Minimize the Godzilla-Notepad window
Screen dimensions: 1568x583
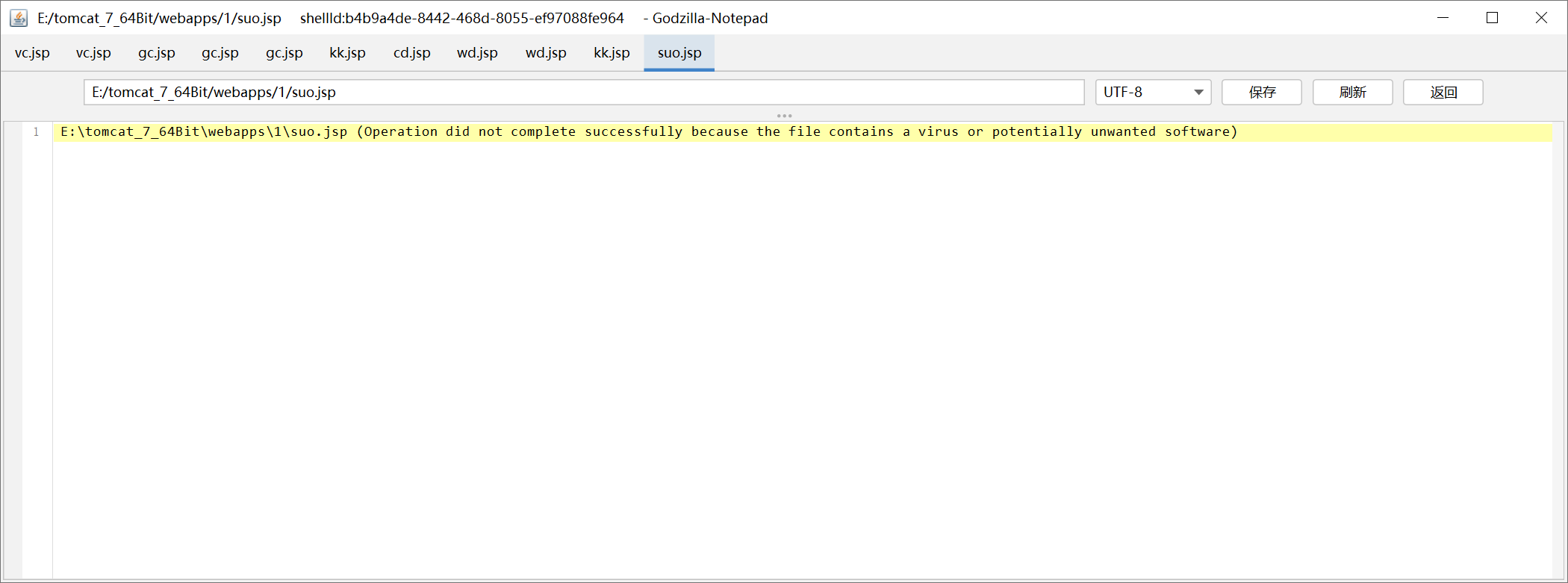1443,18
